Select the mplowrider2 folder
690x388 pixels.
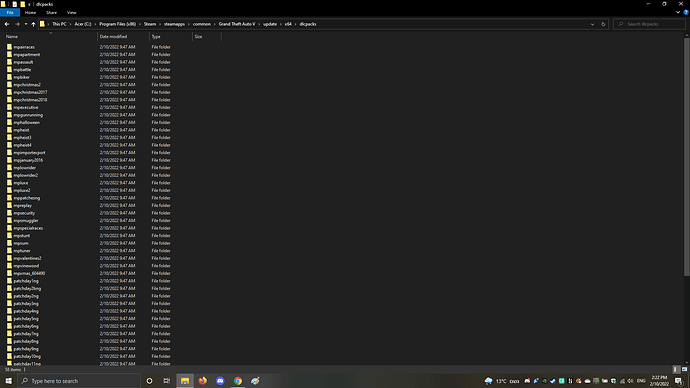[x=26, y=175]
